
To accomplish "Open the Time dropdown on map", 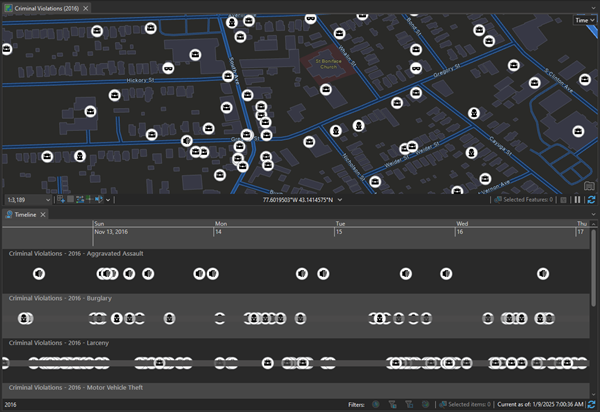I will pos(583,20).
